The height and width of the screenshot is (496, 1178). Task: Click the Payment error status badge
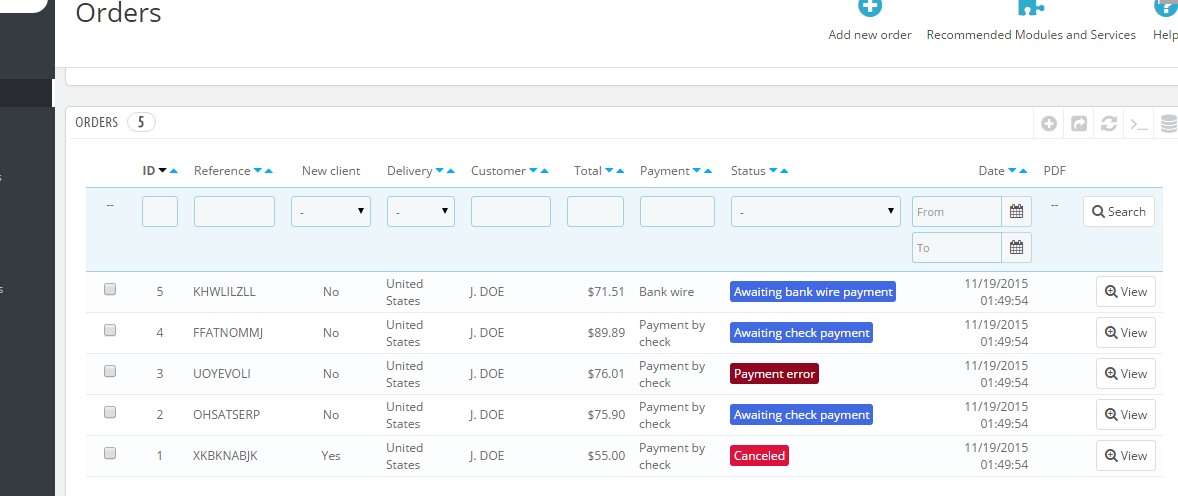coord(775,374)
